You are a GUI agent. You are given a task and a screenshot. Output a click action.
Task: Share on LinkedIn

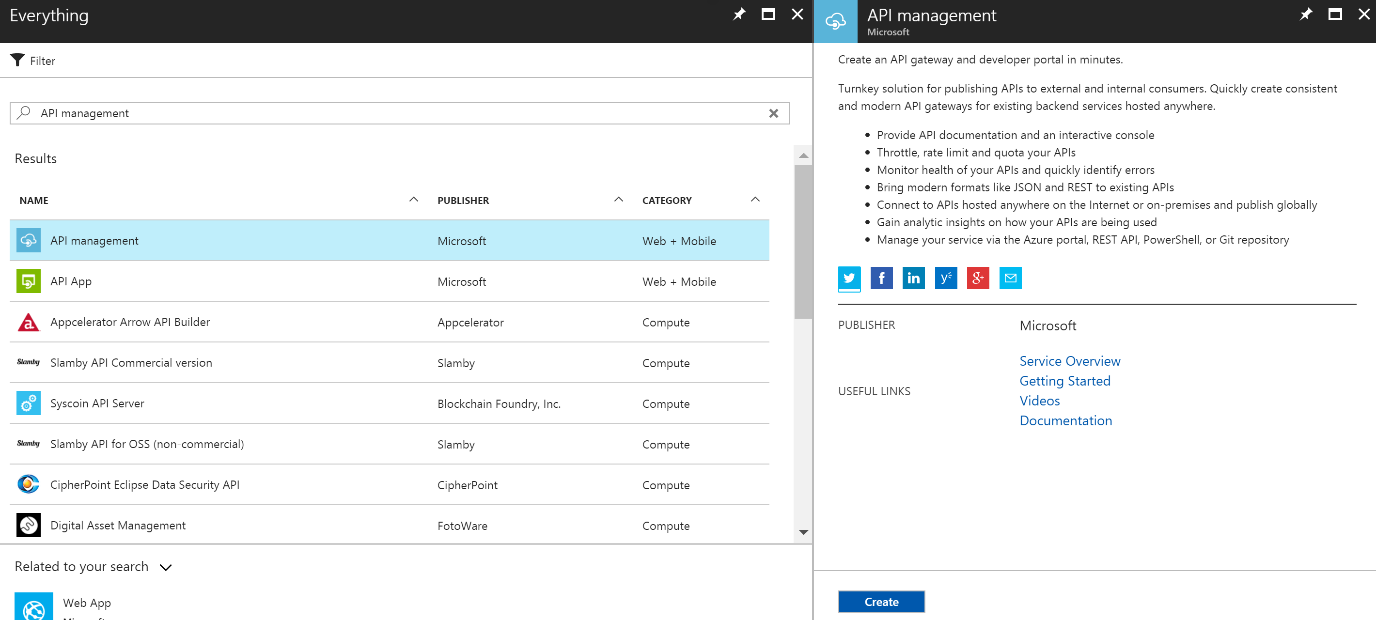point(914,278)
